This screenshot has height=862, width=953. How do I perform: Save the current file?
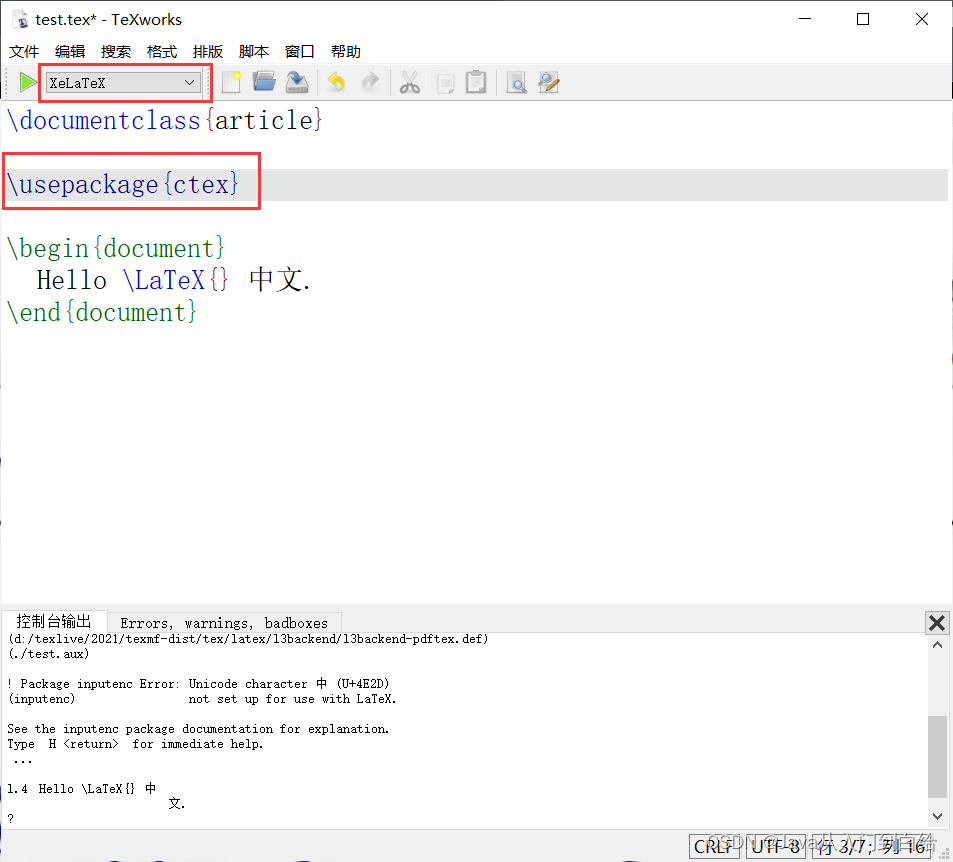click(x=297, y=82)
